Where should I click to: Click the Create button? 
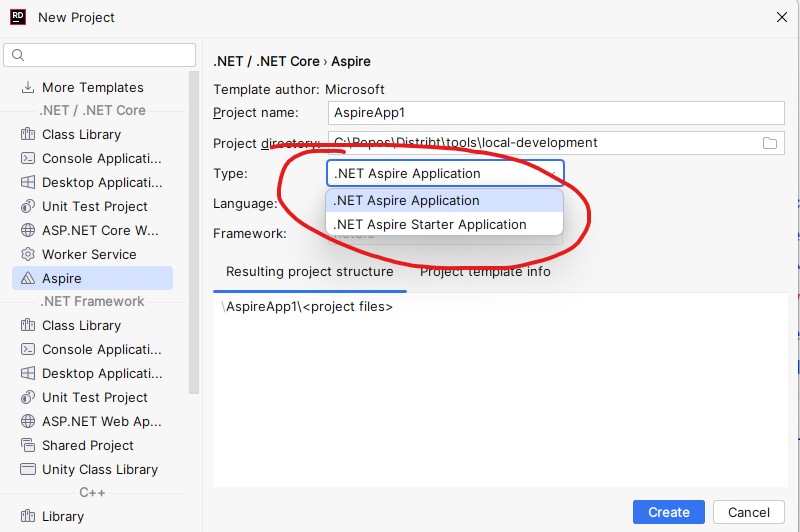(668, 512)
